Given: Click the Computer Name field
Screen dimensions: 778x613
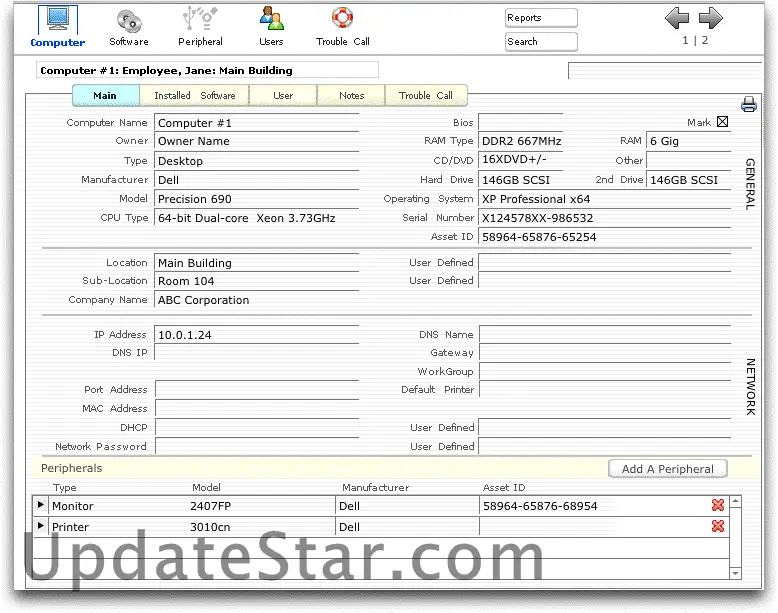Looking at the screenshot, I should pos(257,123).
